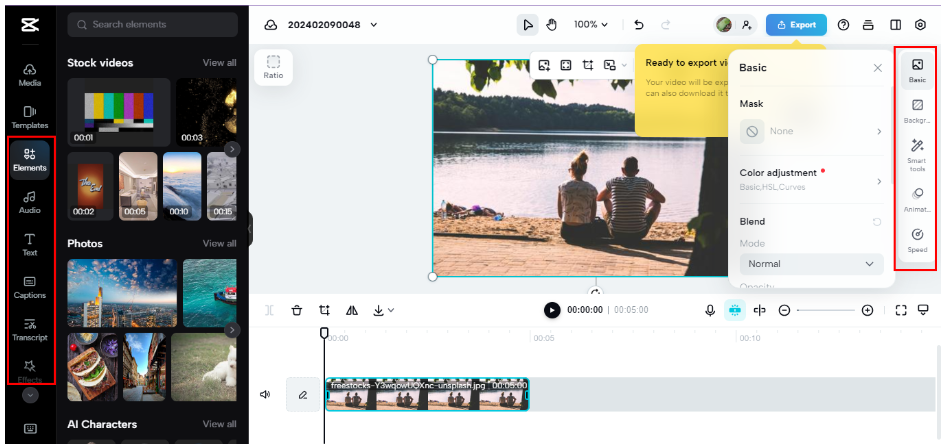The width and height of the screenshot is (948, 446).
Task: Open the Media sidebar panel
Action: click(x=30, y=75)
